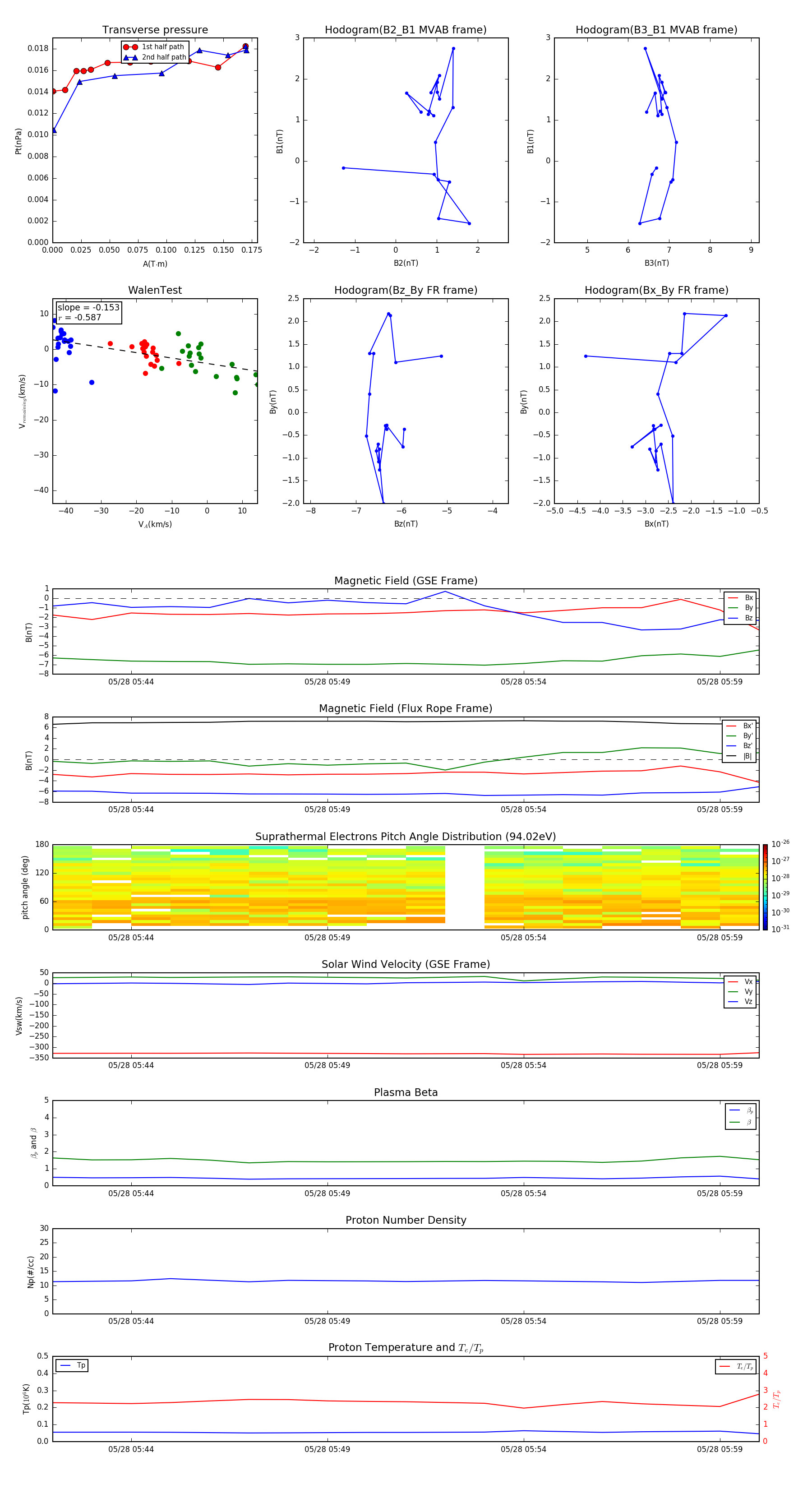Click the 'slope = -0.153' annotation
The image size is (812, 1489).
pos(88,308)
